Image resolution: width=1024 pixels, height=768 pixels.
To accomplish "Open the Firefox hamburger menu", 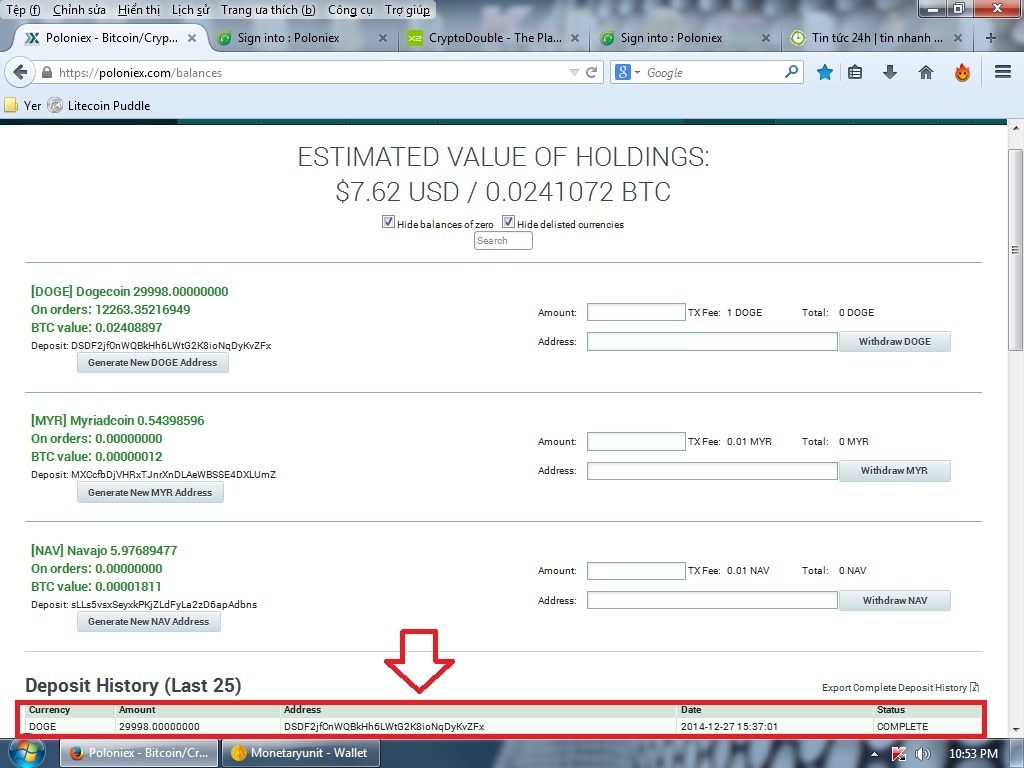I will pos(1003,72).
